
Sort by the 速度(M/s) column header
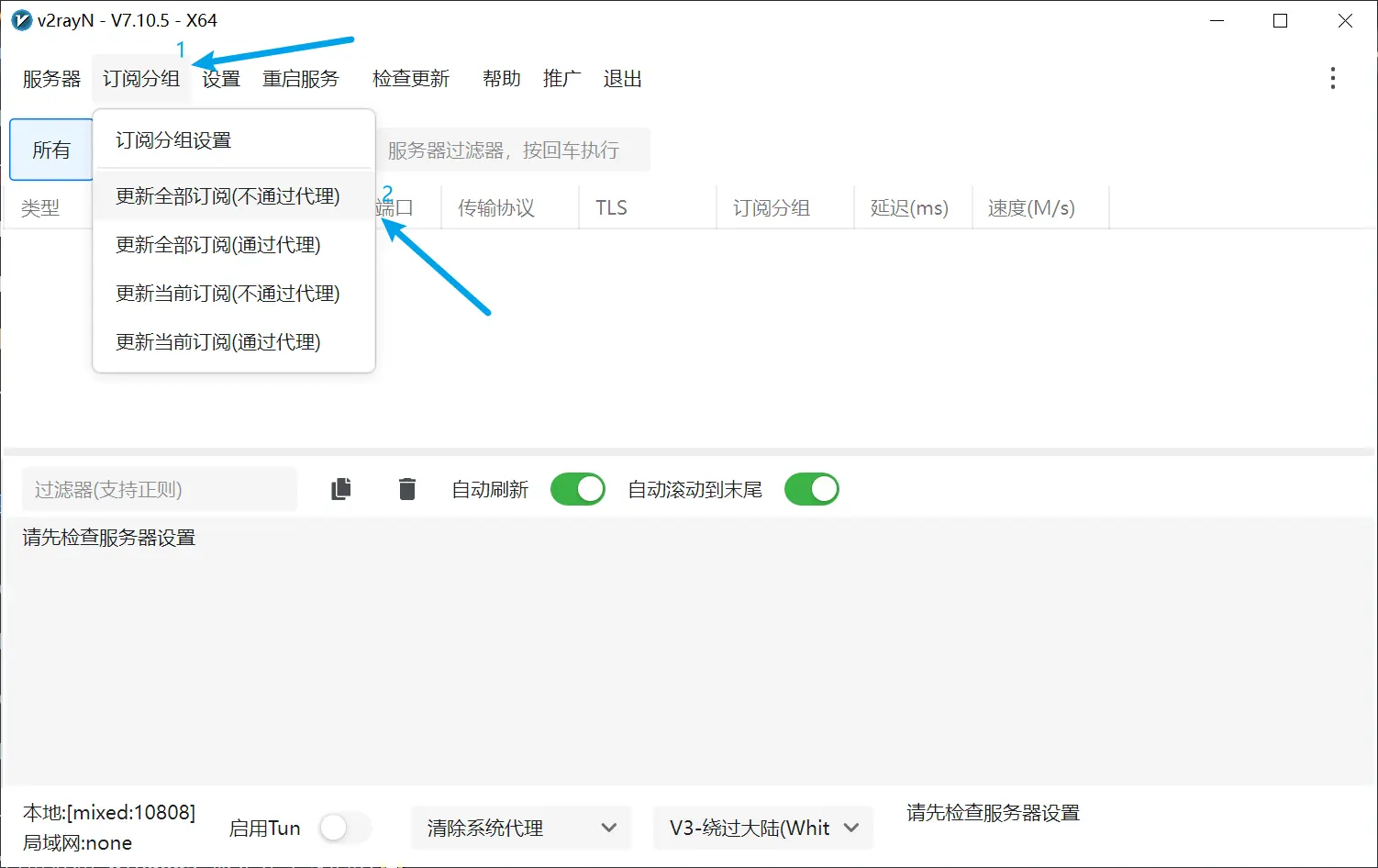coord(1040,207)
